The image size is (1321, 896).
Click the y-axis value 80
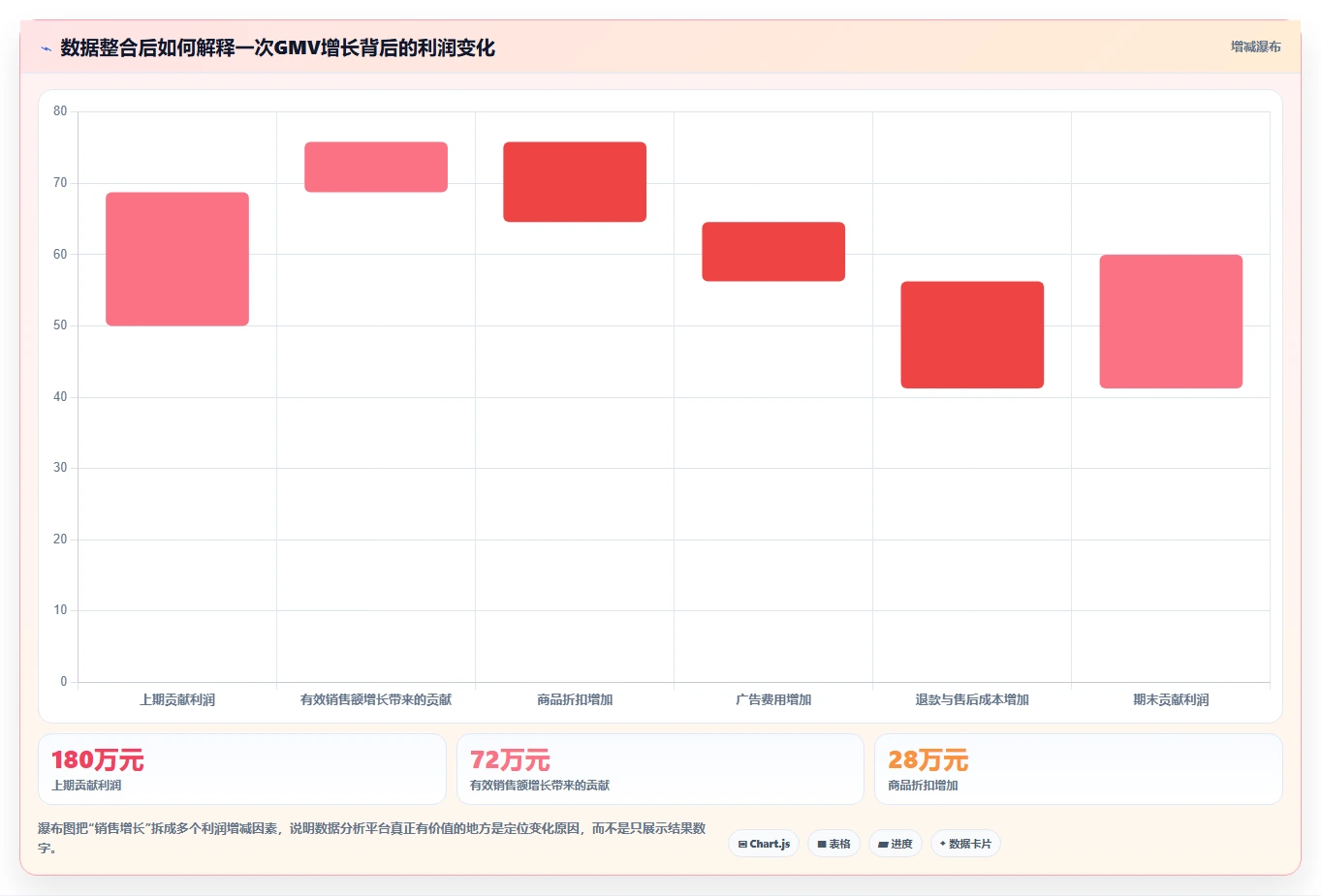60,111
